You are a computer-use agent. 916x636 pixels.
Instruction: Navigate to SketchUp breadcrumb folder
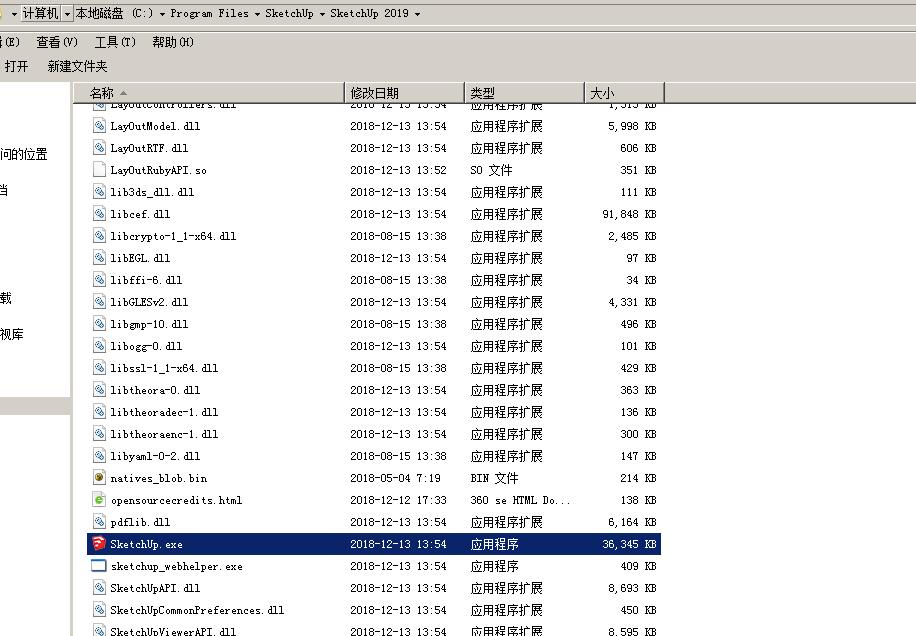[289, 13]
